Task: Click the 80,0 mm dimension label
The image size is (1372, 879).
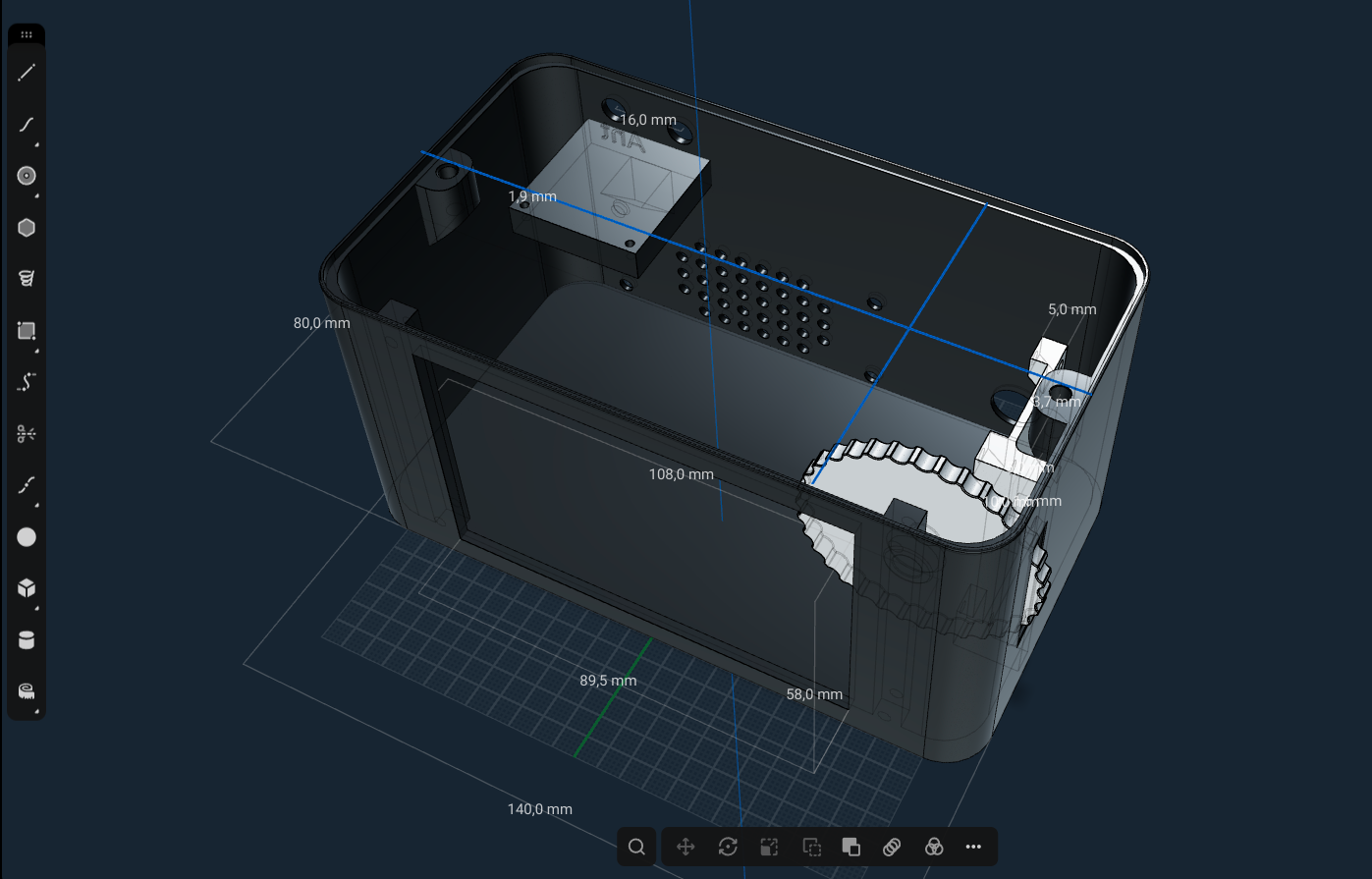Action: click(x=321, y=323)
